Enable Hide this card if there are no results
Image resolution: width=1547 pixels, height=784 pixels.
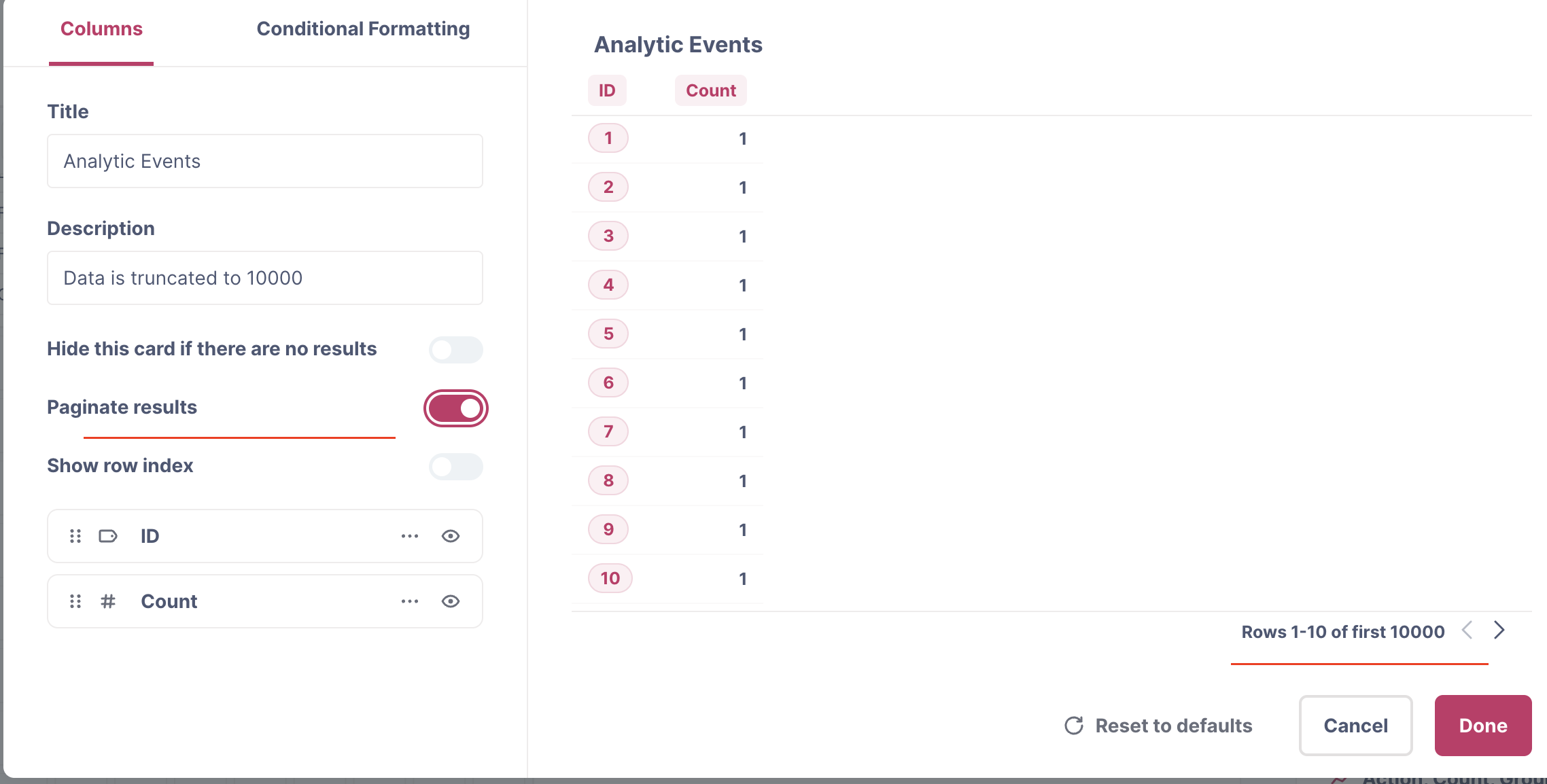tap(455, 349)
